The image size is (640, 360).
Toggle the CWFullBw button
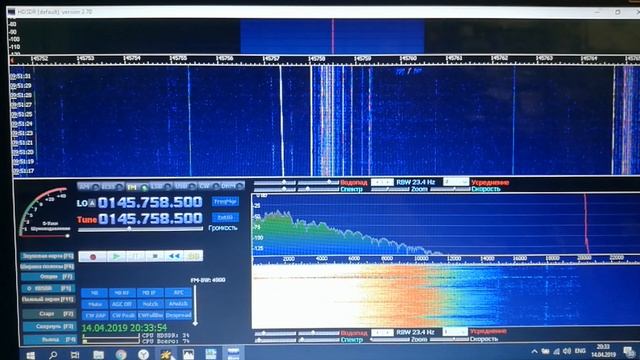[x=150, y=316]
